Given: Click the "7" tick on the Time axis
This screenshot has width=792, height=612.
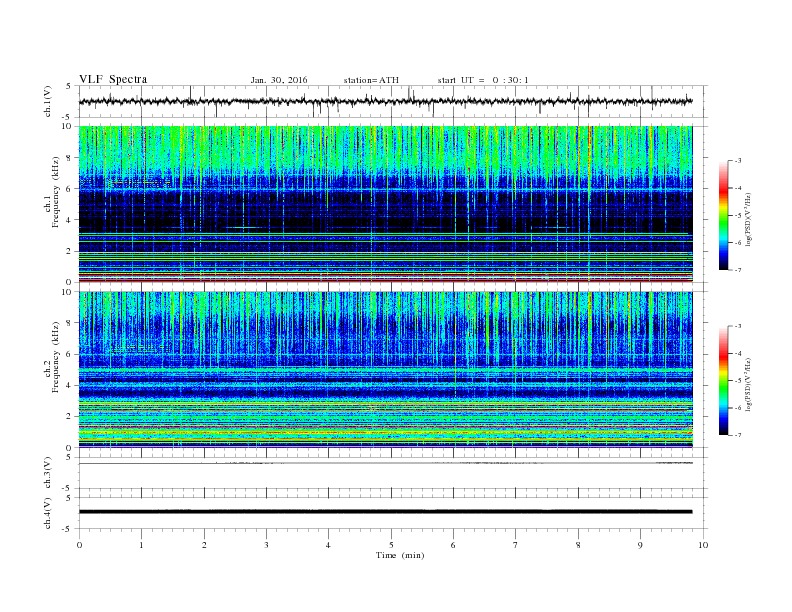Looking at the screenshot, I should [516, 545].
